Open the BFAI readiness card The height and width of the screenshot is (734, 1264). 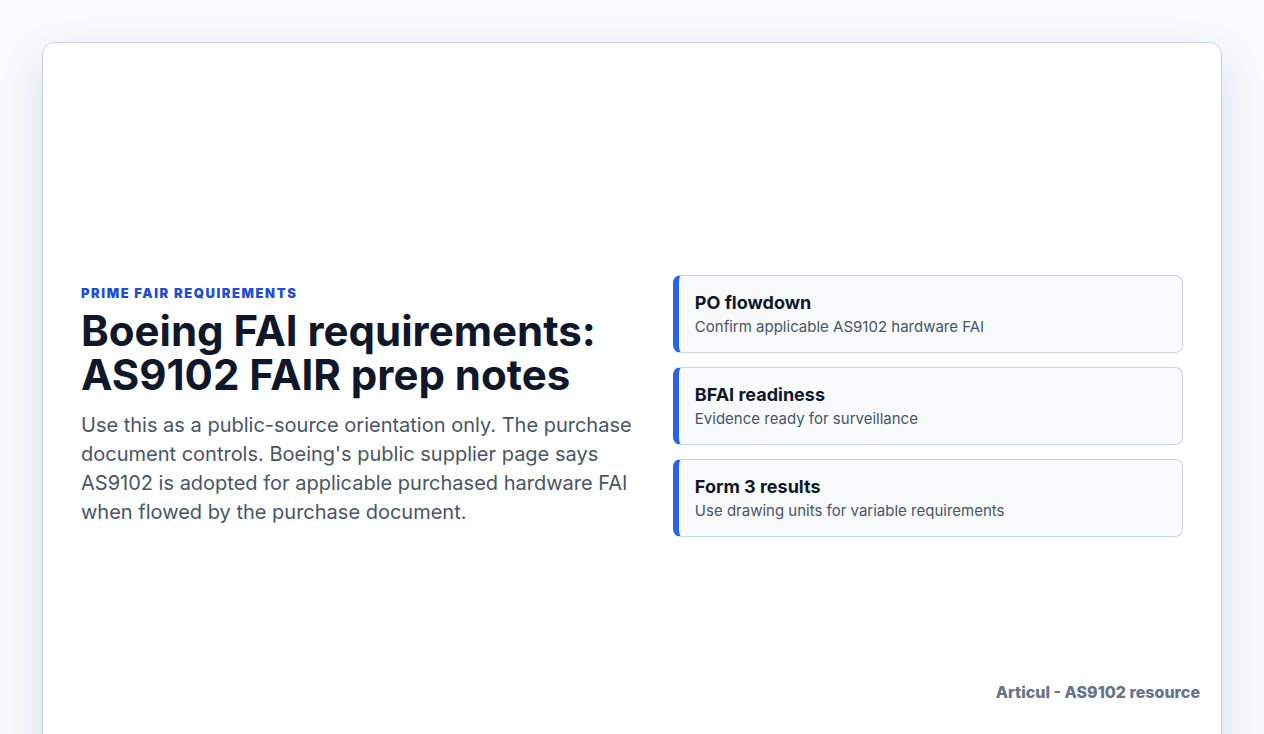click(928, 406)
